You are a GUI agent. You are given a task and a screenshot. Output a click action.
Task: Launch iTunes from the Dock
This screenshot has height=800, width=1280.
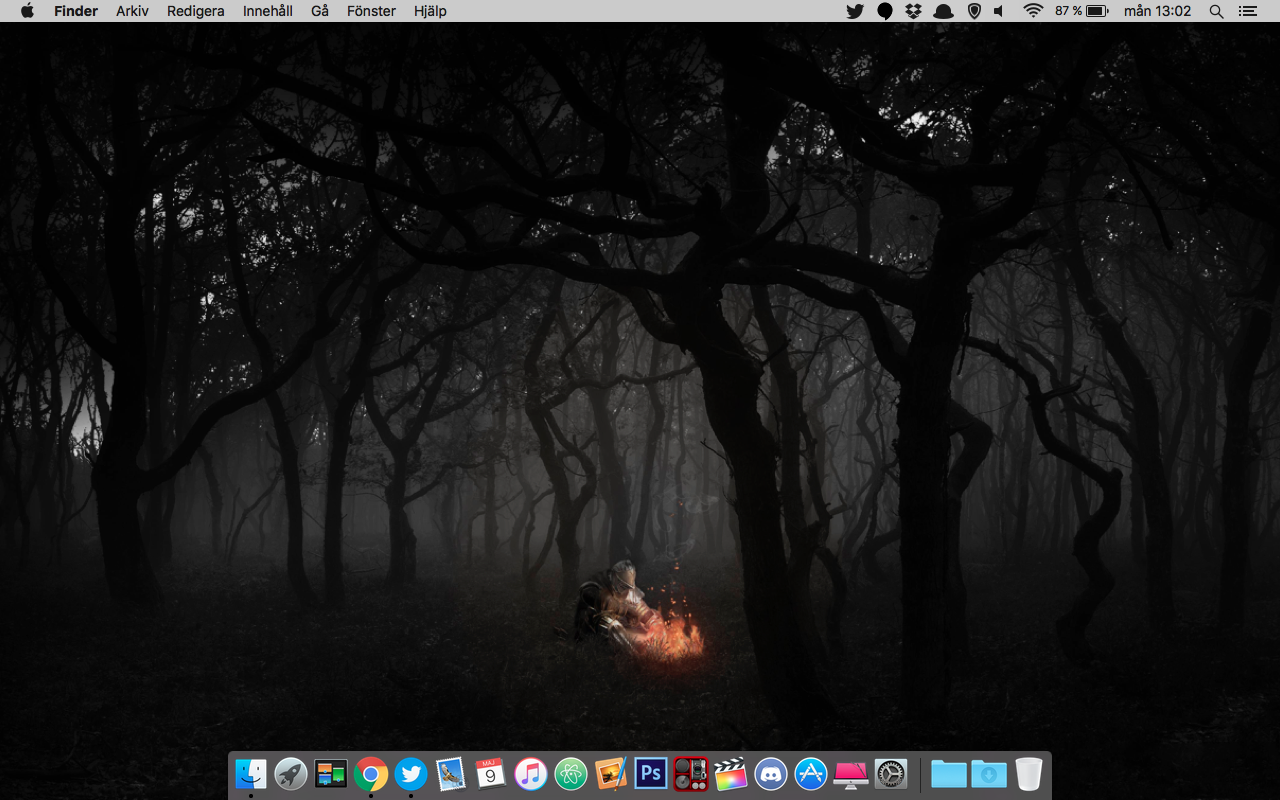531,774
